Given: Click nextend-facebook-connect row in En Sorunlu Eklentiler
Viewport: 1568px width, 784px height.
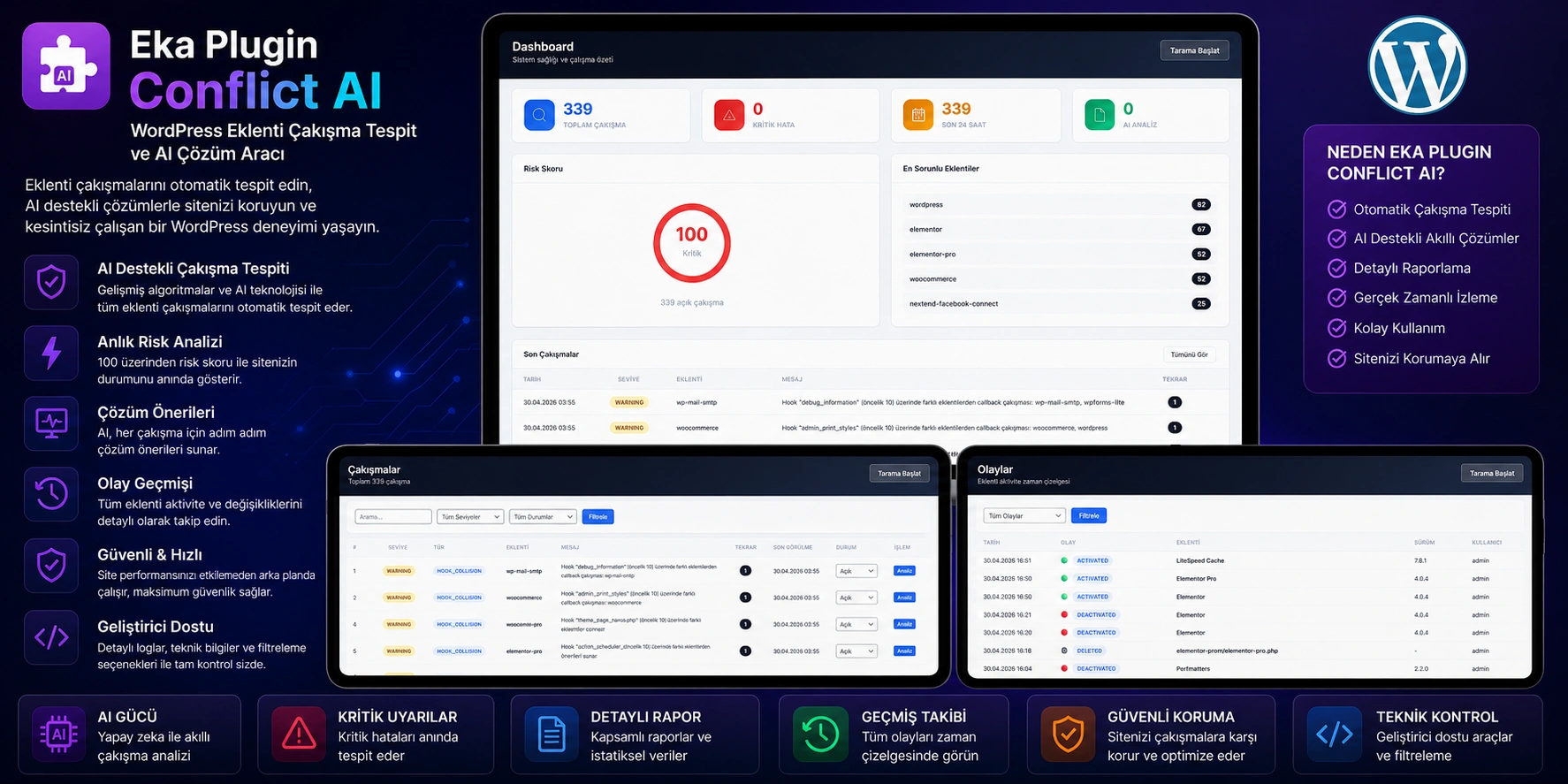Looking at the screenshot, I should 1059,303.
